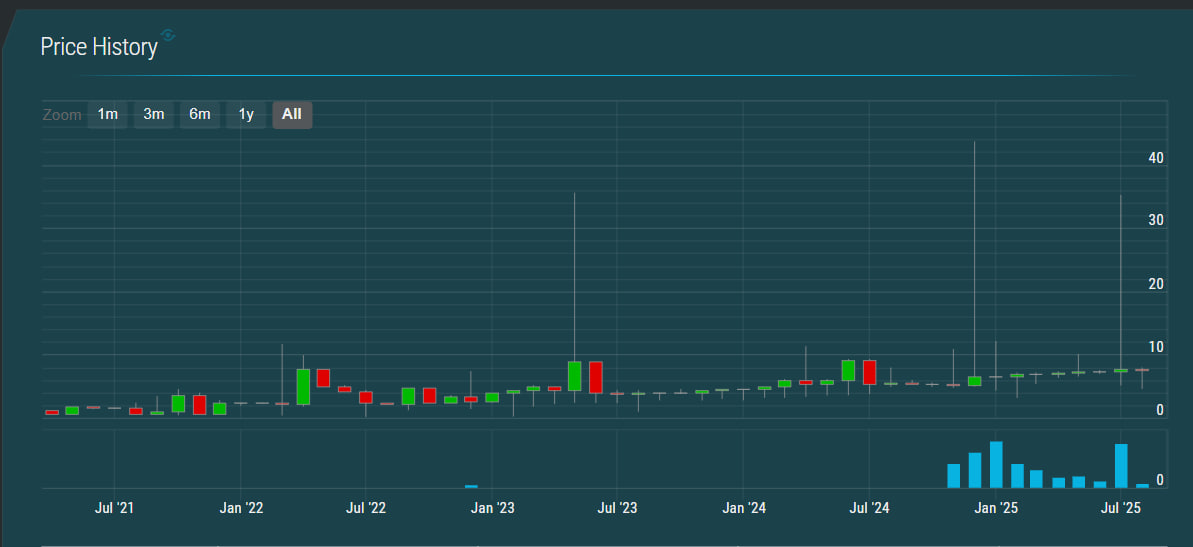Set chart zoom to 1m
The height and width of the screenshot is (547, 1193).
pyautogui.click(x=107, y=115)
